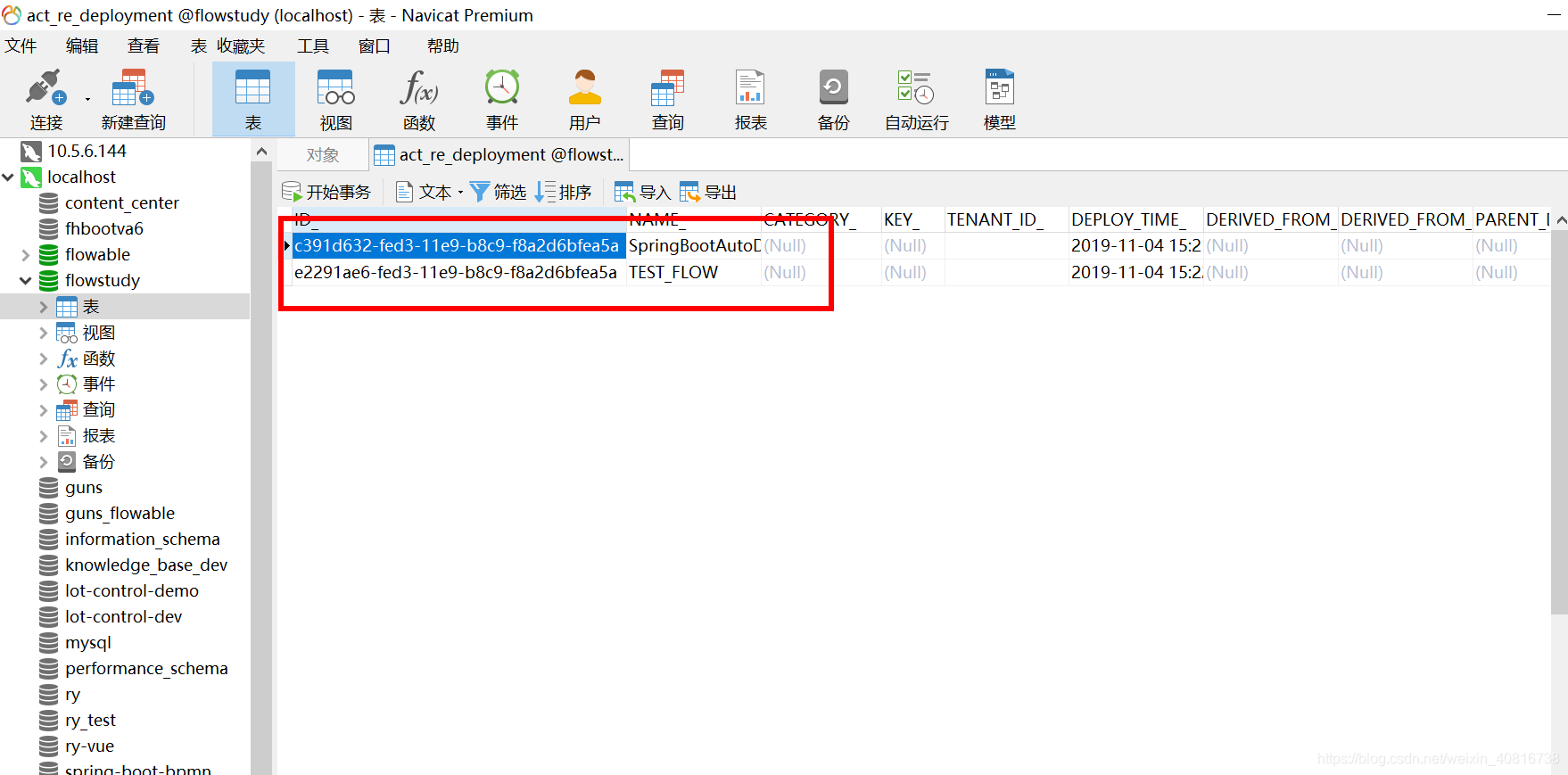This screenshot has height=775, width=1568.
Task: Click the 导出 export button
Action: pos(708,192)
